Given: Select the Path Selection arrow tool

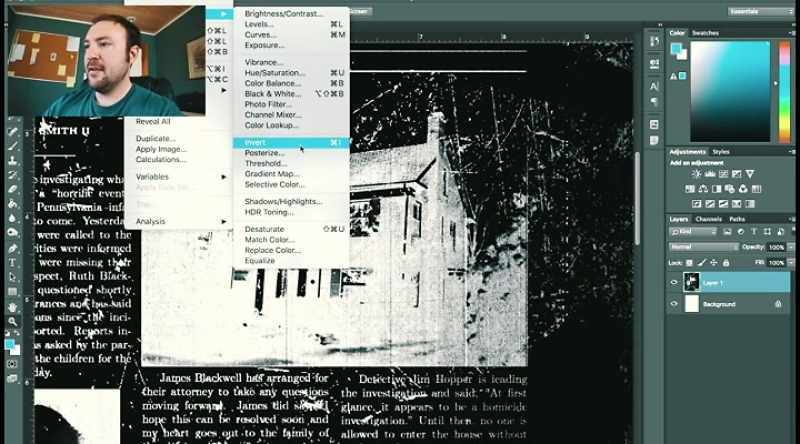Looking at the screenshot, I should (12, 277).
